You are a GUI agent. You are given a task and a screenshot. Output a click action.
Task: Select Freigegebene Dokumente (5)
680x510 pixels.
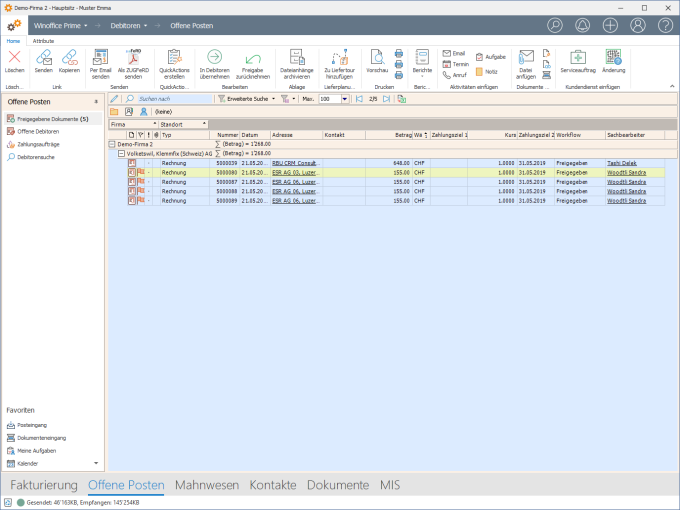53,119
